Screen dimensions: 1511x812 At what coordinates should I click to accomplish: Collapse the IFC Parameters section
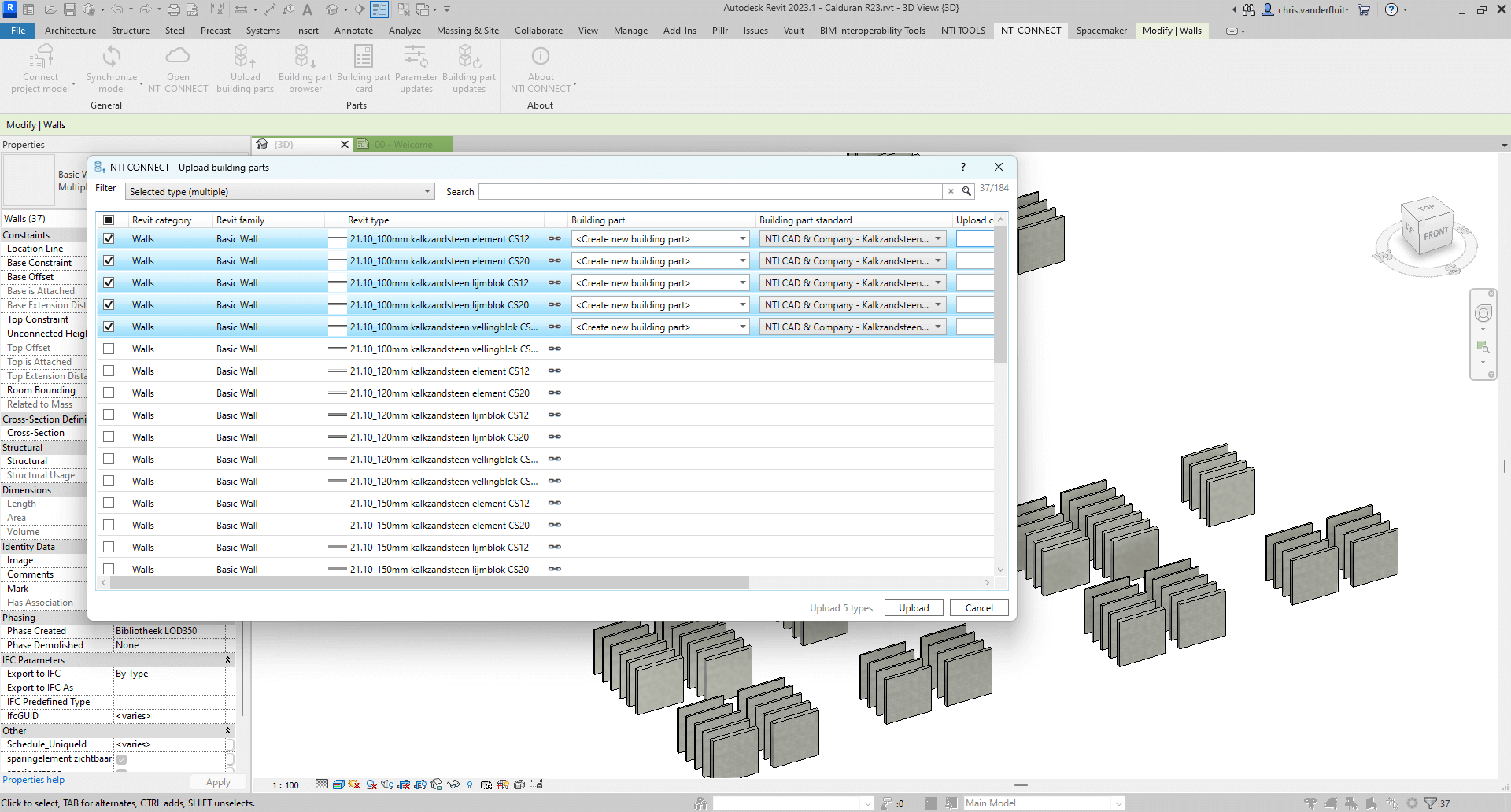[x=228, y=659]
